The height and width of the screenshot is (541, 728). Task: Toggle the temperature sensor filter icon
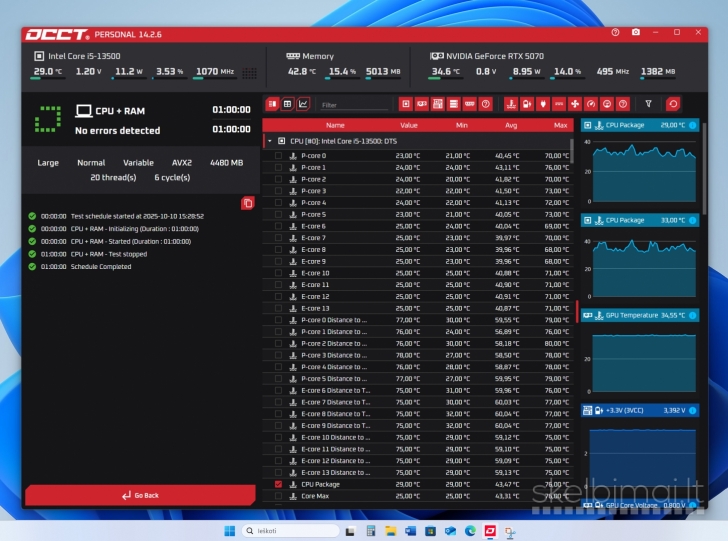tap(510, 104)
